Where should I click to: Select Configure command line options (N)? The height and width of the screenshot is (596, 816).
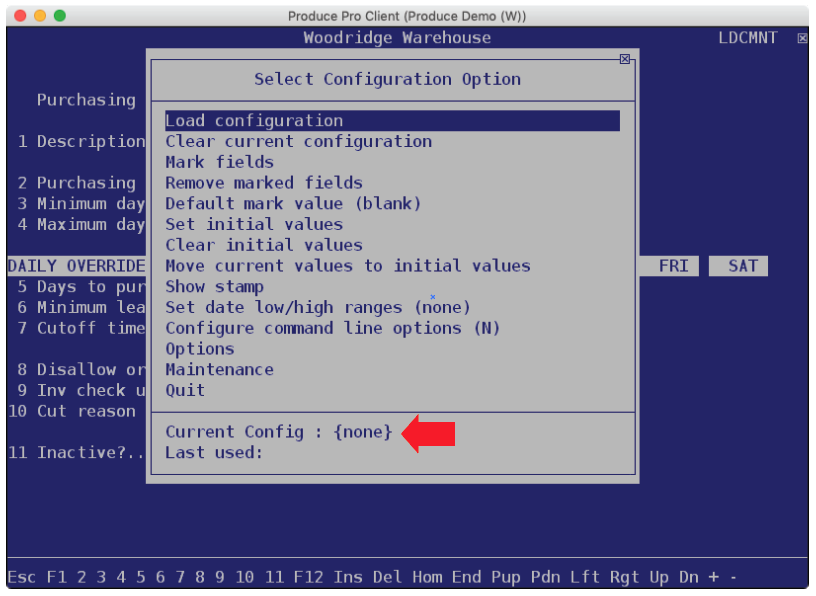pos(333,328)
